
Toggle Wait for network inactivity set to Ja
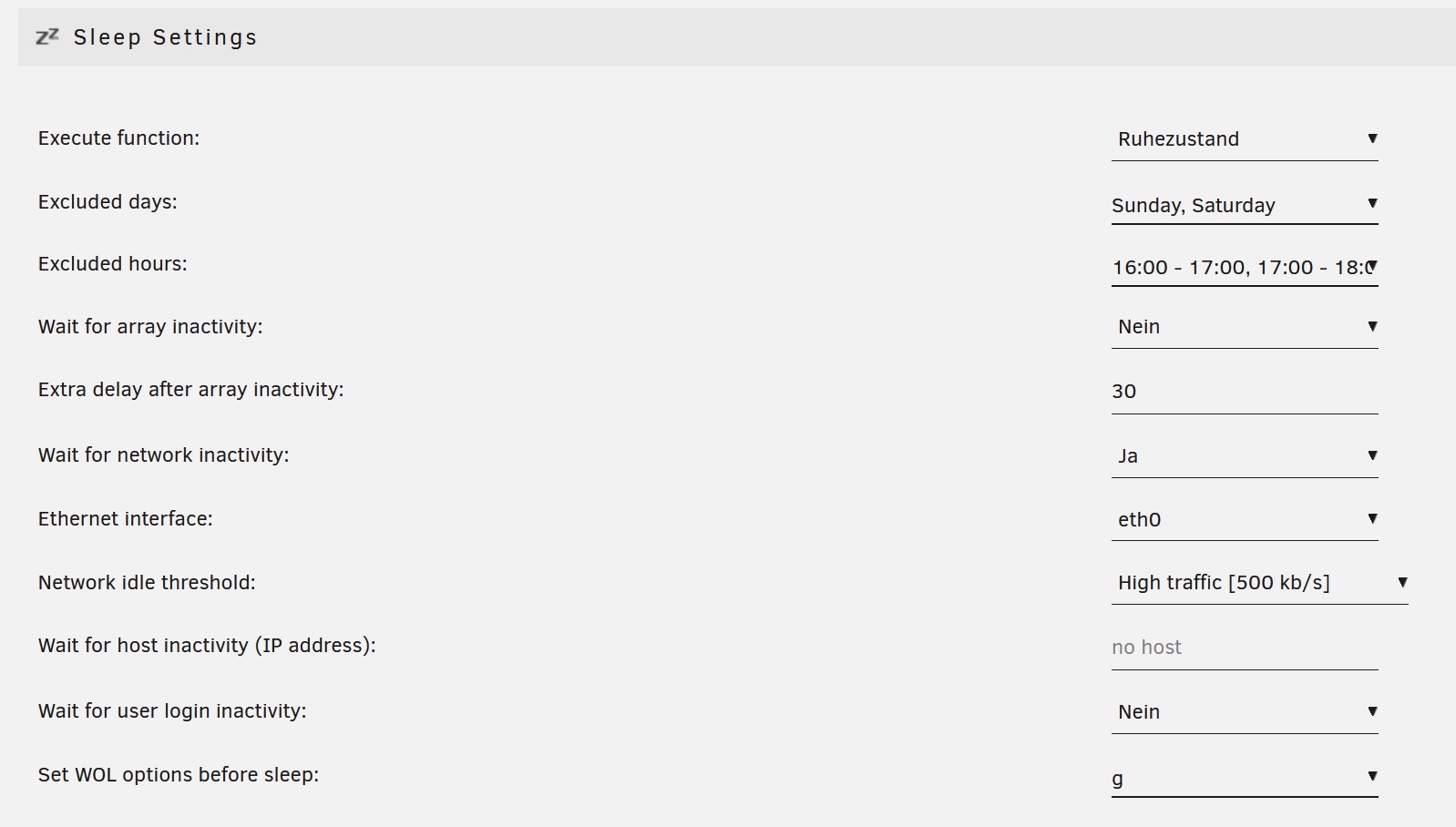pos(1245,456)
